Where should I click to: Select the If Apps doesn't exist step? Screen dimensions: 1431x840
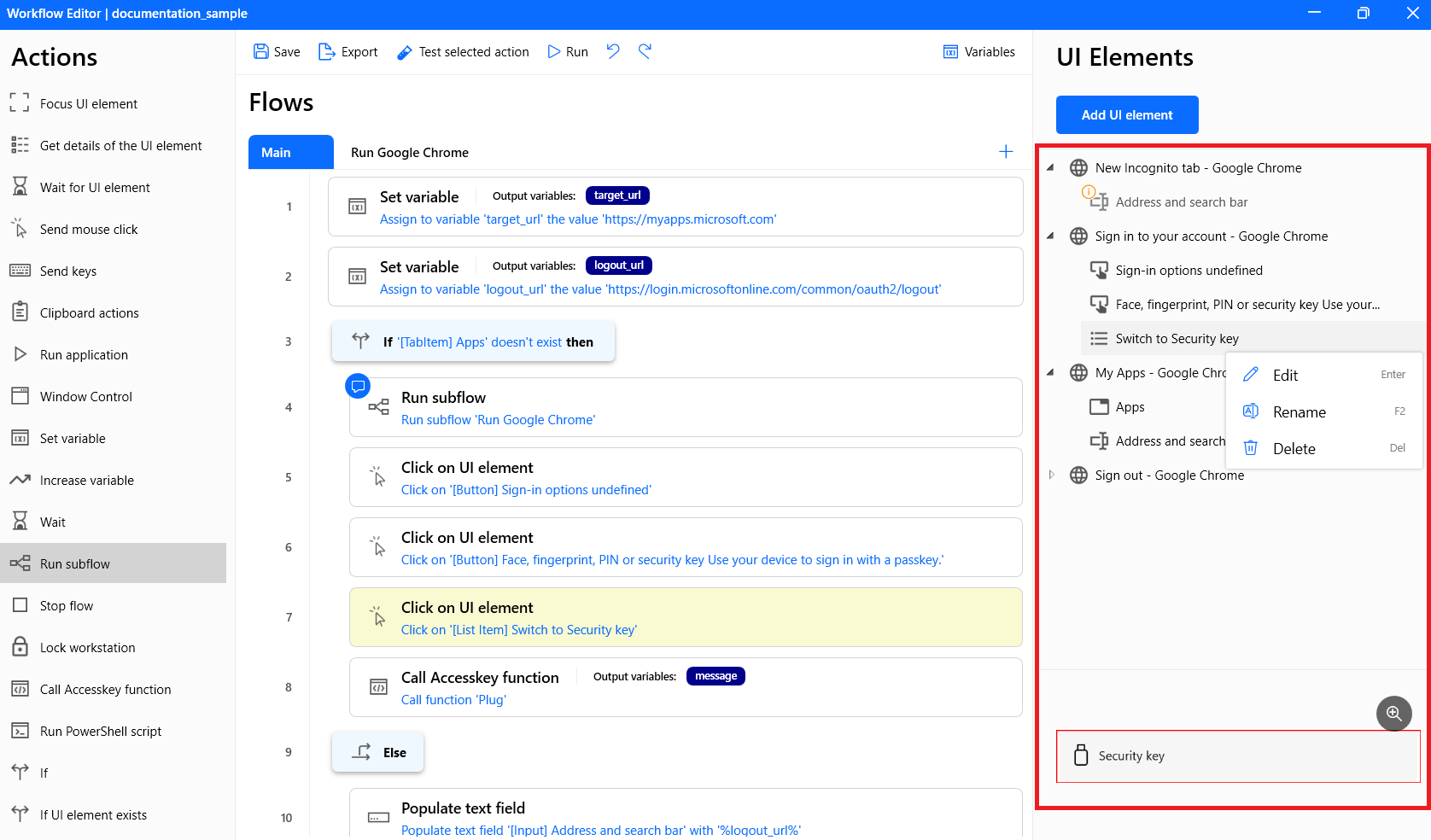(x=473, y=341)
